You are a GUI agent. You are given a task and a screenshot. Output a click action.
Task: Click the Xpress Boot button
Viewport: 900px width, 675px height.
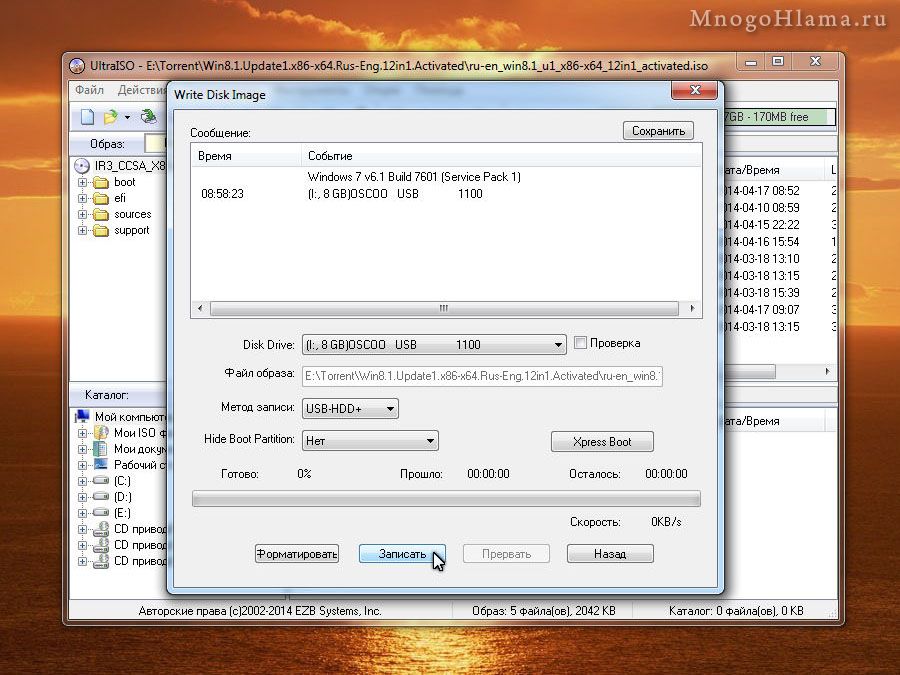coord(602,441)
